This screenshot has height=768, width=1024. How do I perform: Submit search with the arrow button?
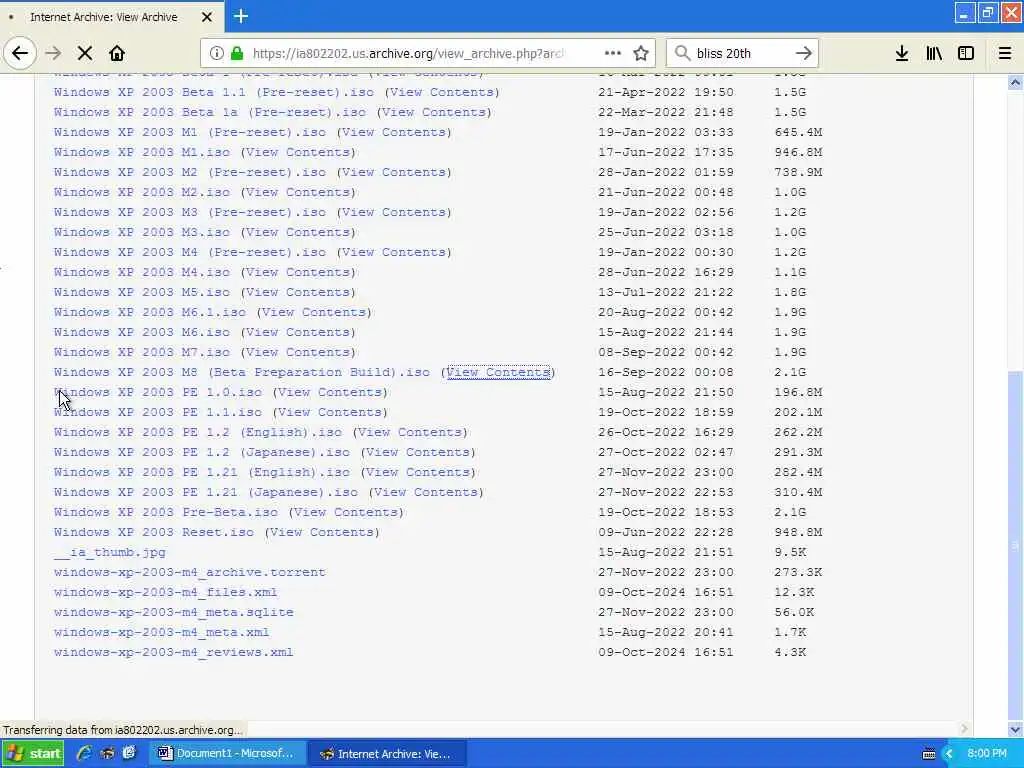[804, 53]
